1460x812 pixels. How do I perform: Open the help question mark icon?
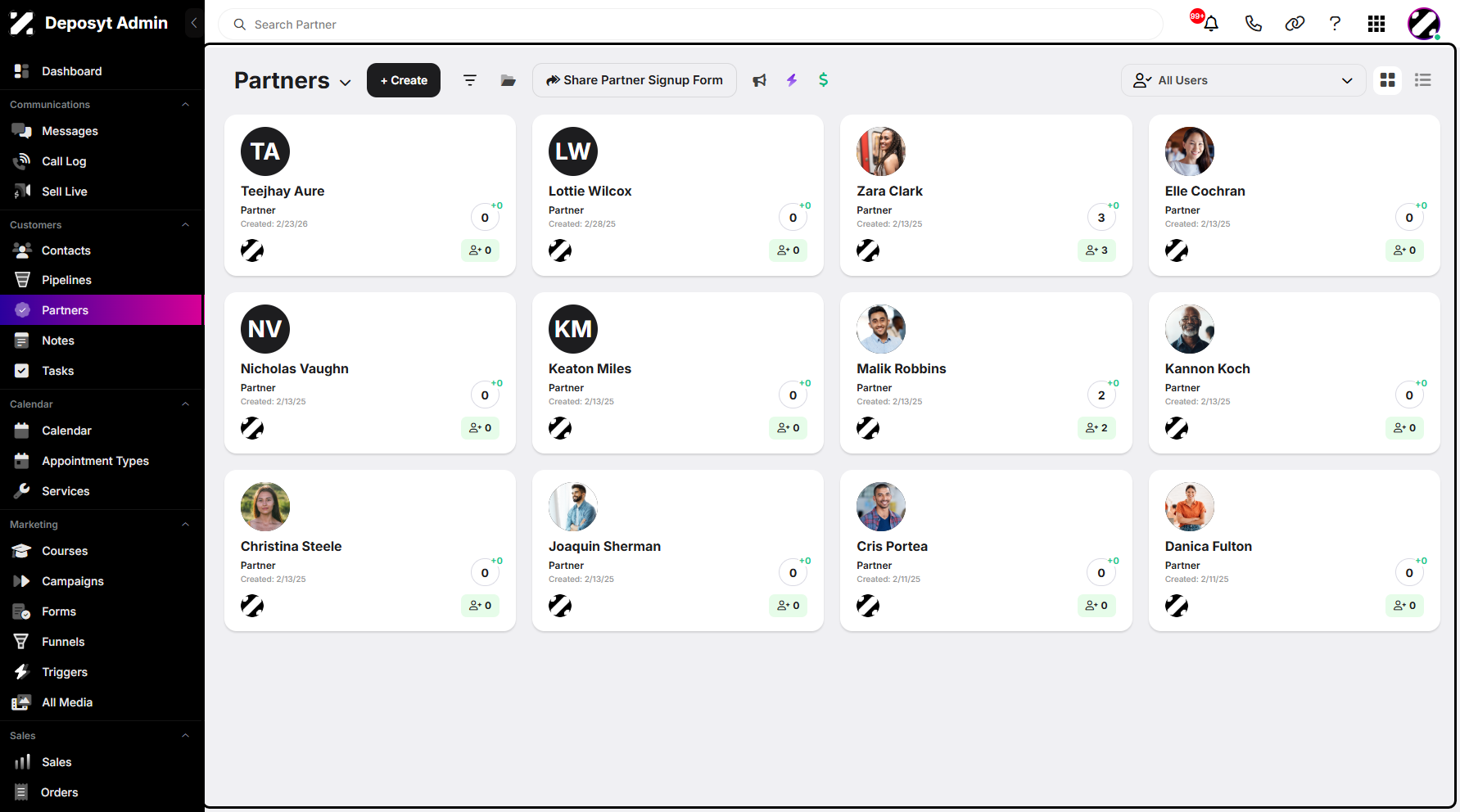point(1335,23)
